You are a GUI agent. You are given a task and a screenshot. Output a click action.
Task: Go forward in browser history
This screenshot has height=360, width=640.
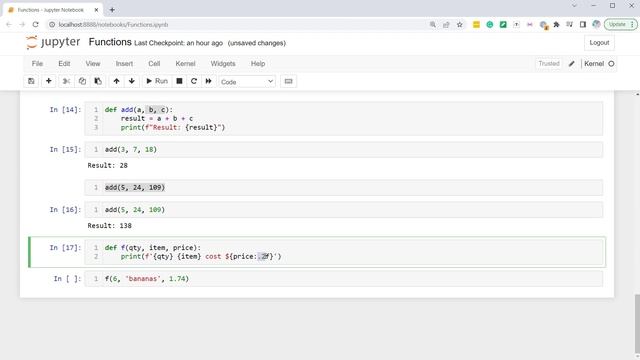click(22, 24)
